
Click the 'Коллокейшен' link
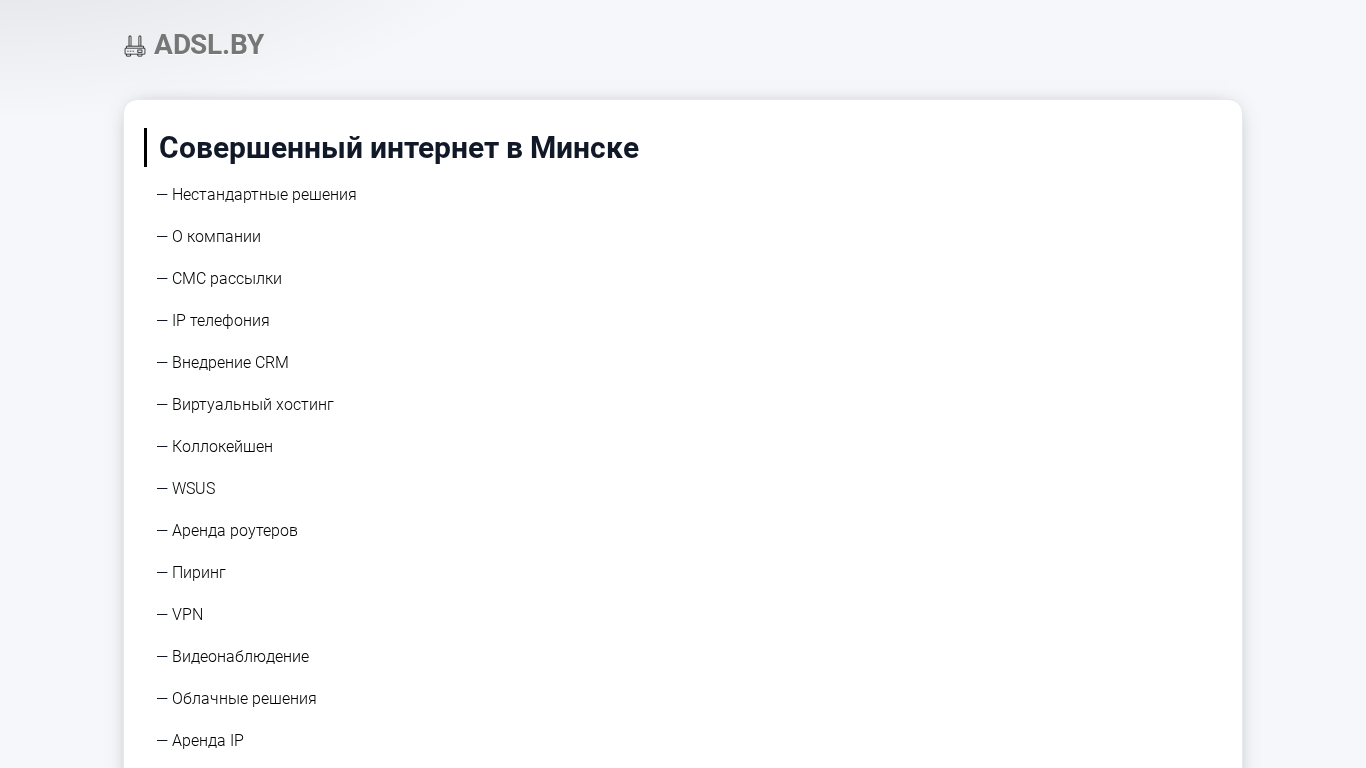[x=222, y=447]
